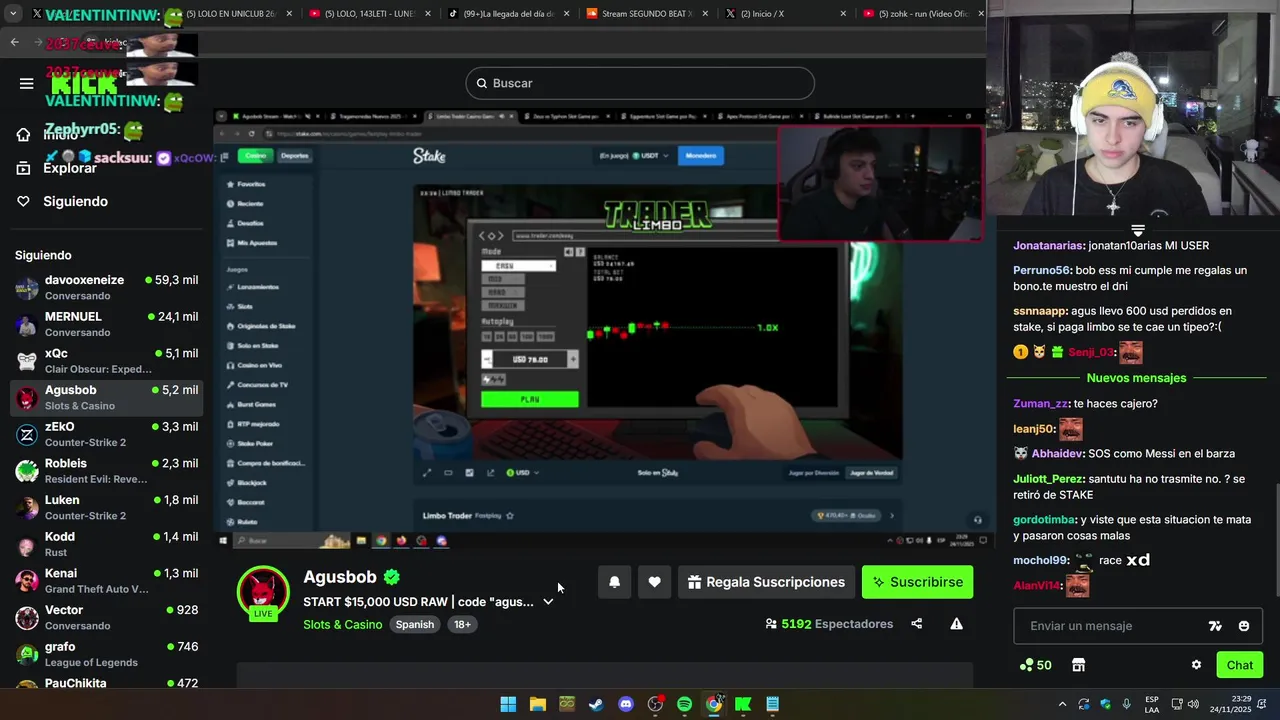
Task: Switch to LOLO EN UNICLUB browser tab
Action: pos(236,13)
